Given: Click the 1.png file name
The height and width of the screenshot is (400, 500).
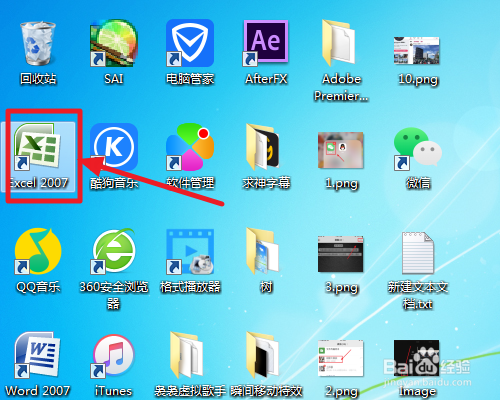Looking at the screenshot, I should pyautogui.click(x=342, y=183).
